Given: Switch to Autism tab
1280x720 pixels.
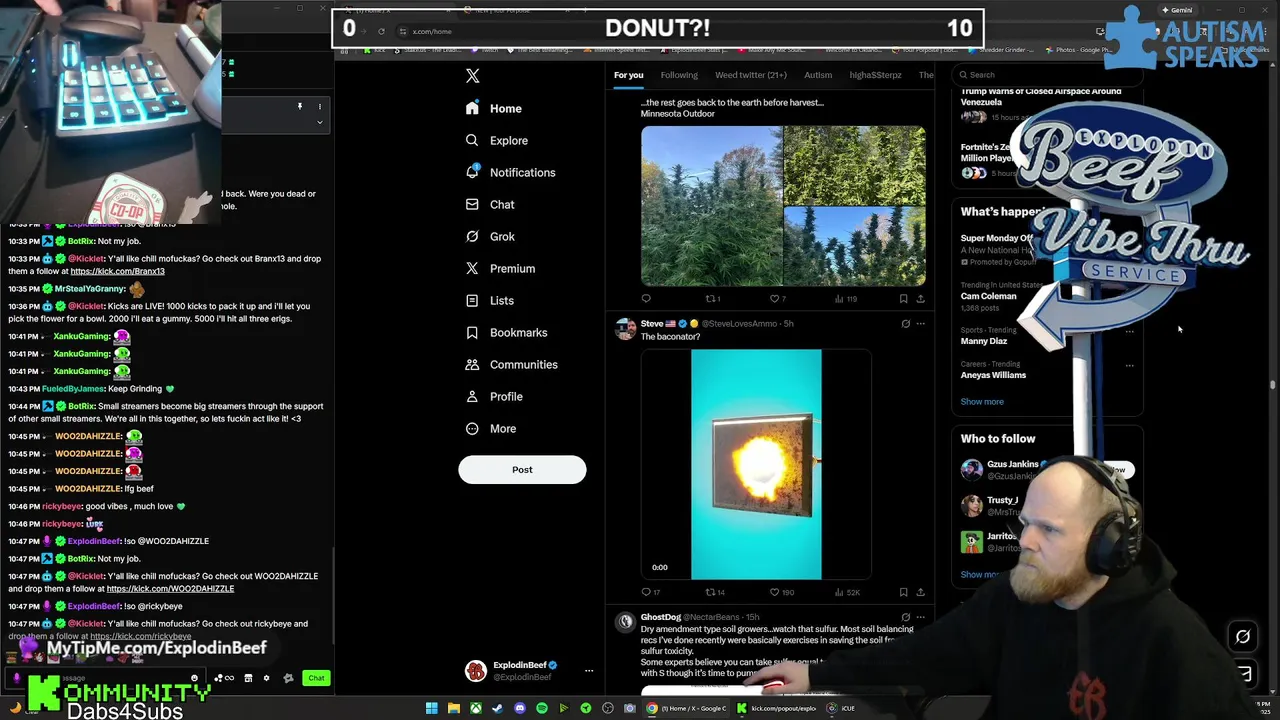Looking at the screenshot, I should [818, 75].
